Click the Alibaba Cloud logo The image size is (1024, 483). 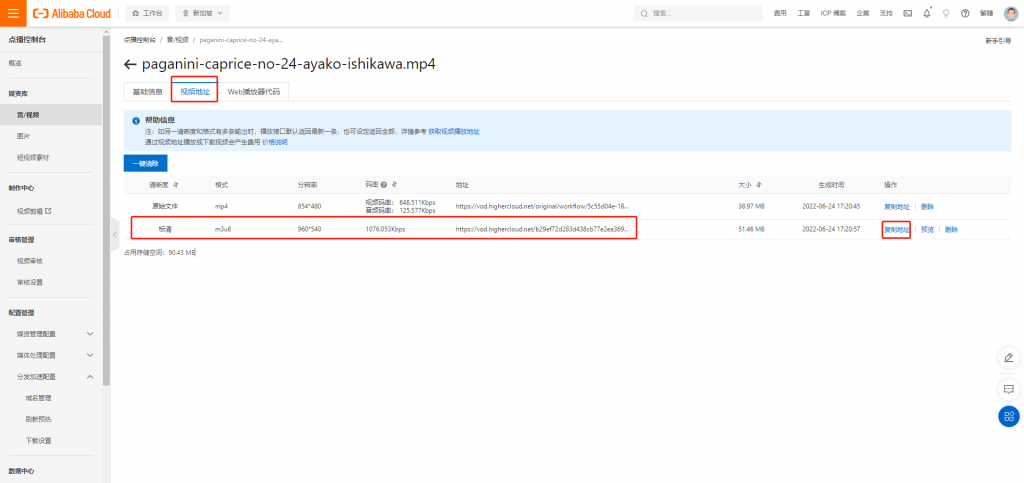(72, 13)
